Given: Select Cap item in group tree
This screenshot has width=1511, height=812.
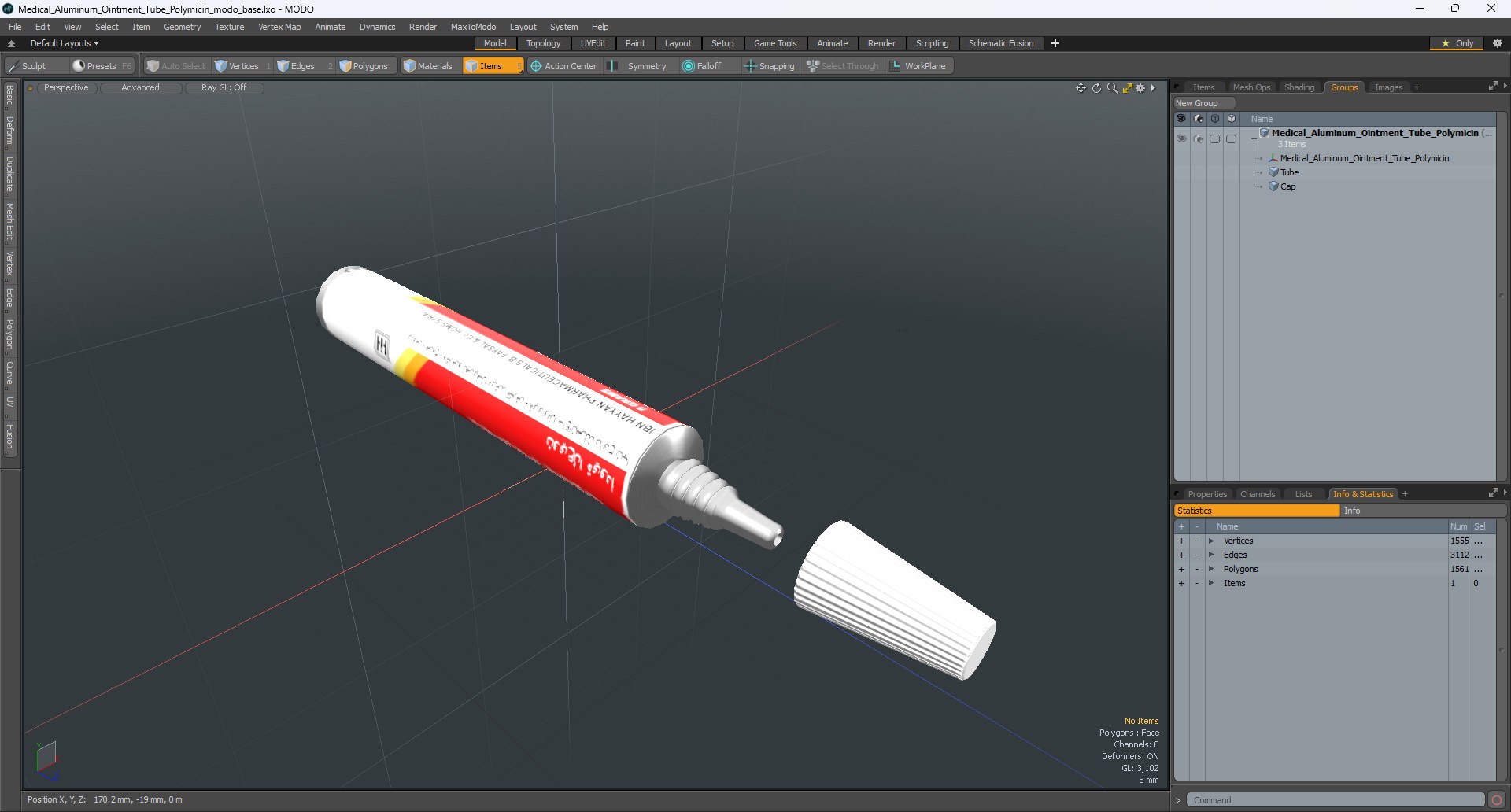Looking at the screenshot, I should pos(1287,186).
